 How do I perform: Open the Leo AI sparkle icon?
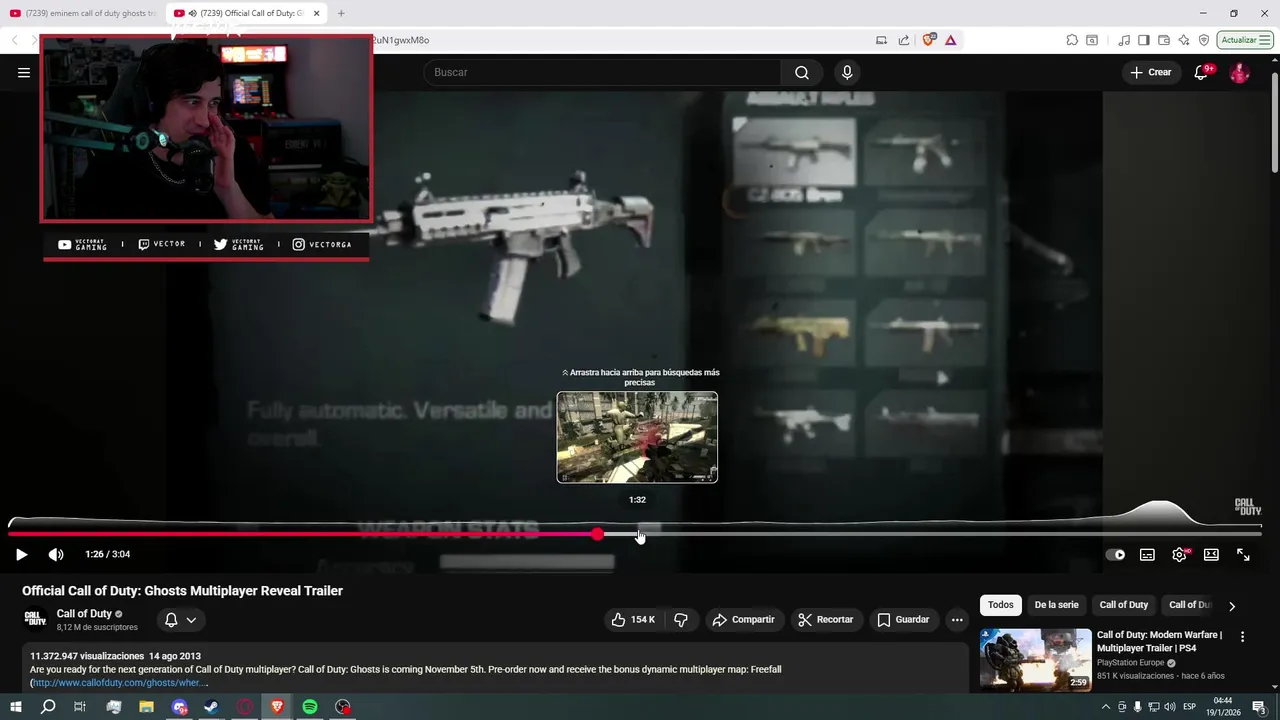1184,40
